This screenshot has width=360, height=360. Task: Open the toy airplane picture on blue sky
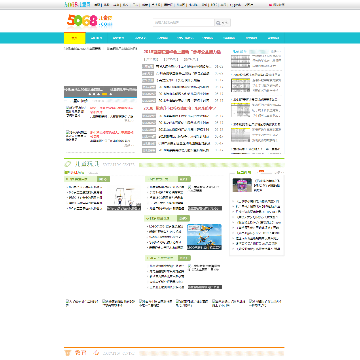[x=204, y=237]
